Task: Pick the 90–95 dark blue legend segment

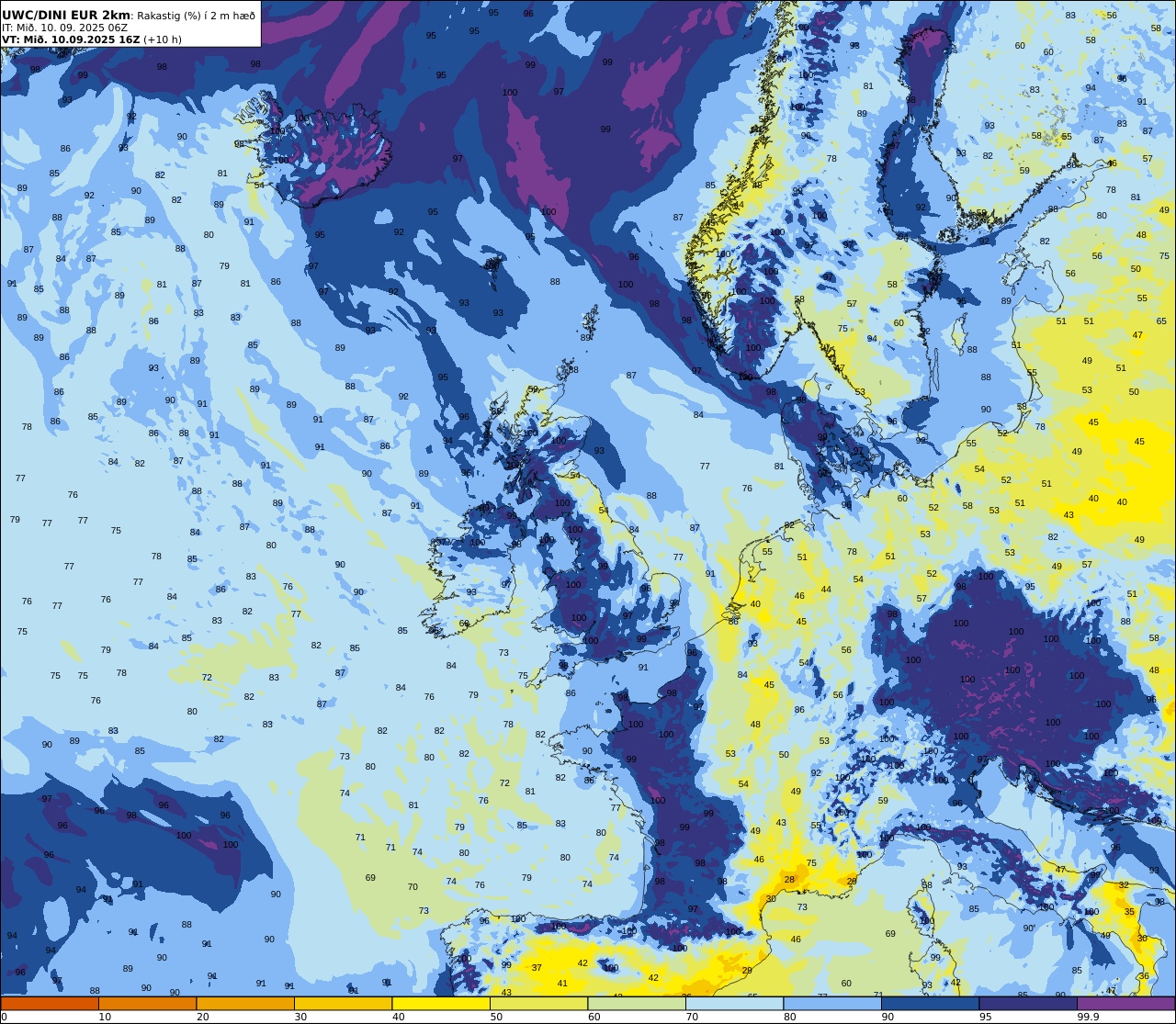Action: [930, 1003]
